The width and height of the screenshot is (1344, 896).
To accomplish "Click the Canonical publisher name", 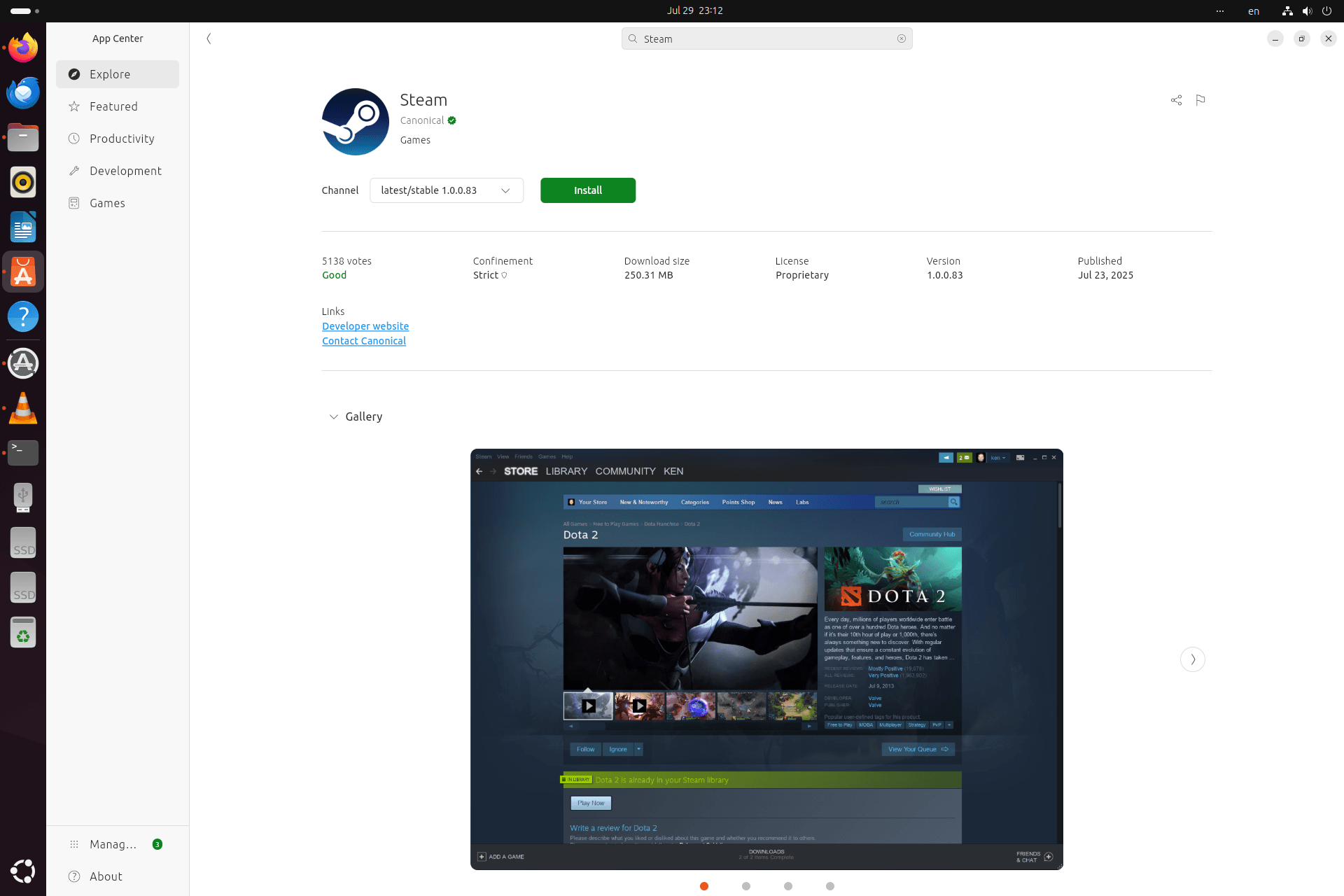I will click(x=421, y=120).
